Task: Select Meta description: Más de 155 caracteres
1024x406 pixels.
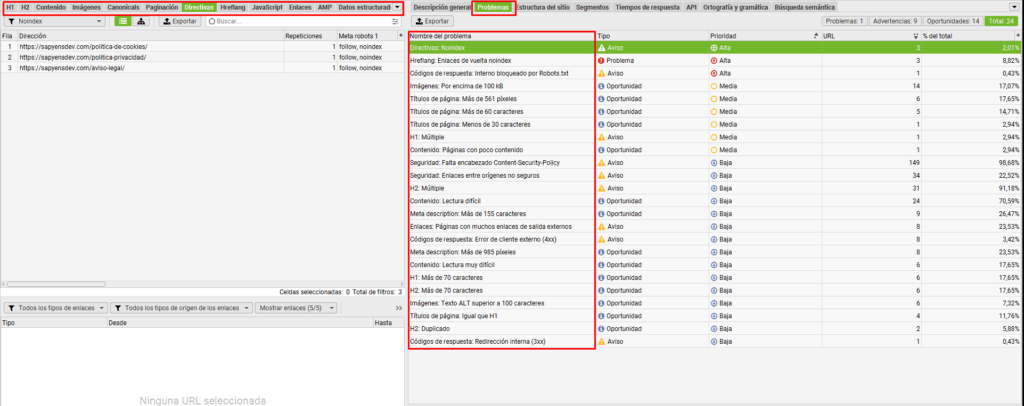Action: 714,213
